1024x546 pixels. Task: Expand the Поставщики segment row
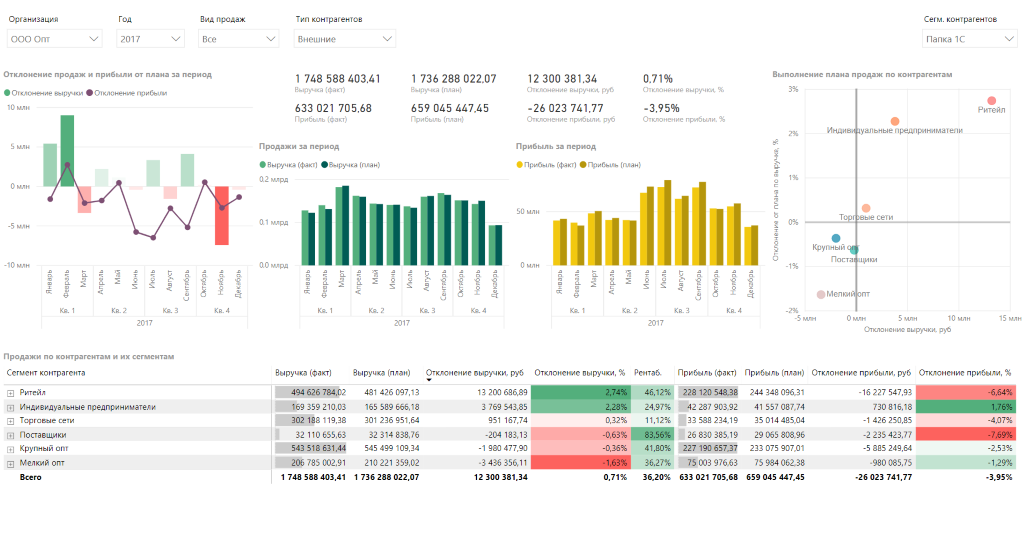pos(10,436)
